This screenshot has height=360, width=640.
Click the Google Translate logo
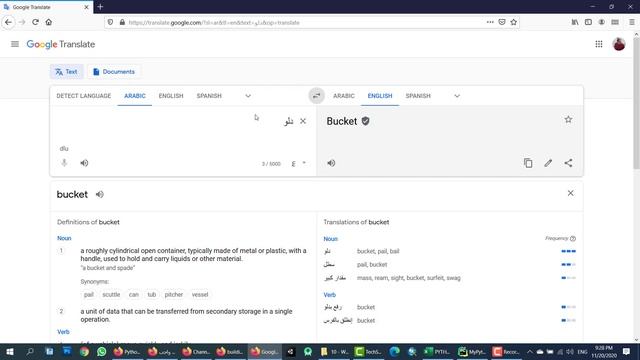click(61, 44)
